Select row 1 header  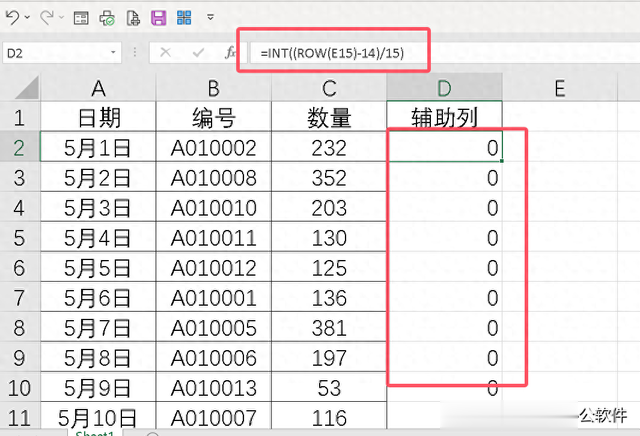pyautogui.click(x=20, y=117)
